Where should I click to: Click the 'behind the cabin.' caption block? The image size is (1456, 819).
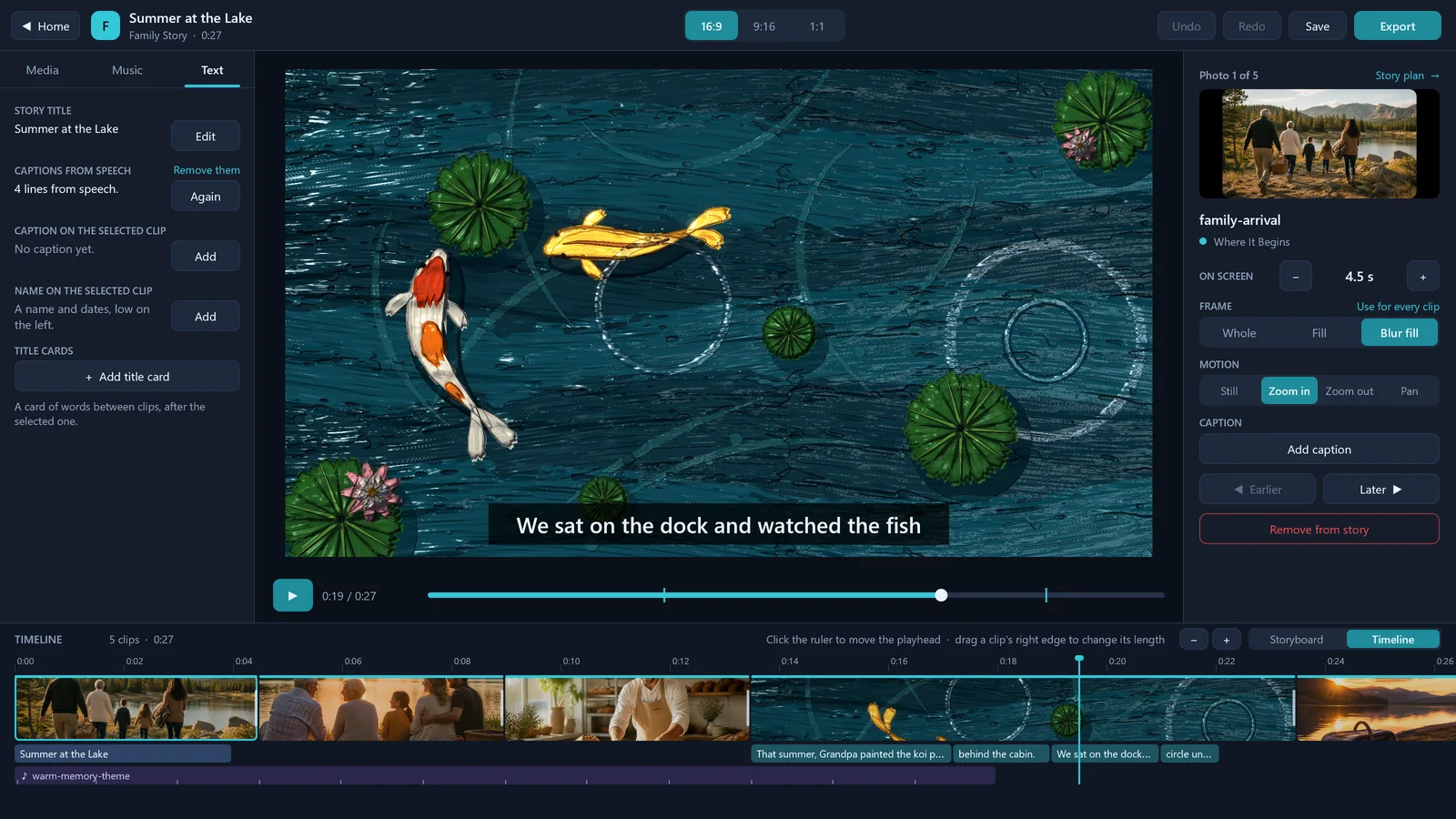tap(1001, 753)
